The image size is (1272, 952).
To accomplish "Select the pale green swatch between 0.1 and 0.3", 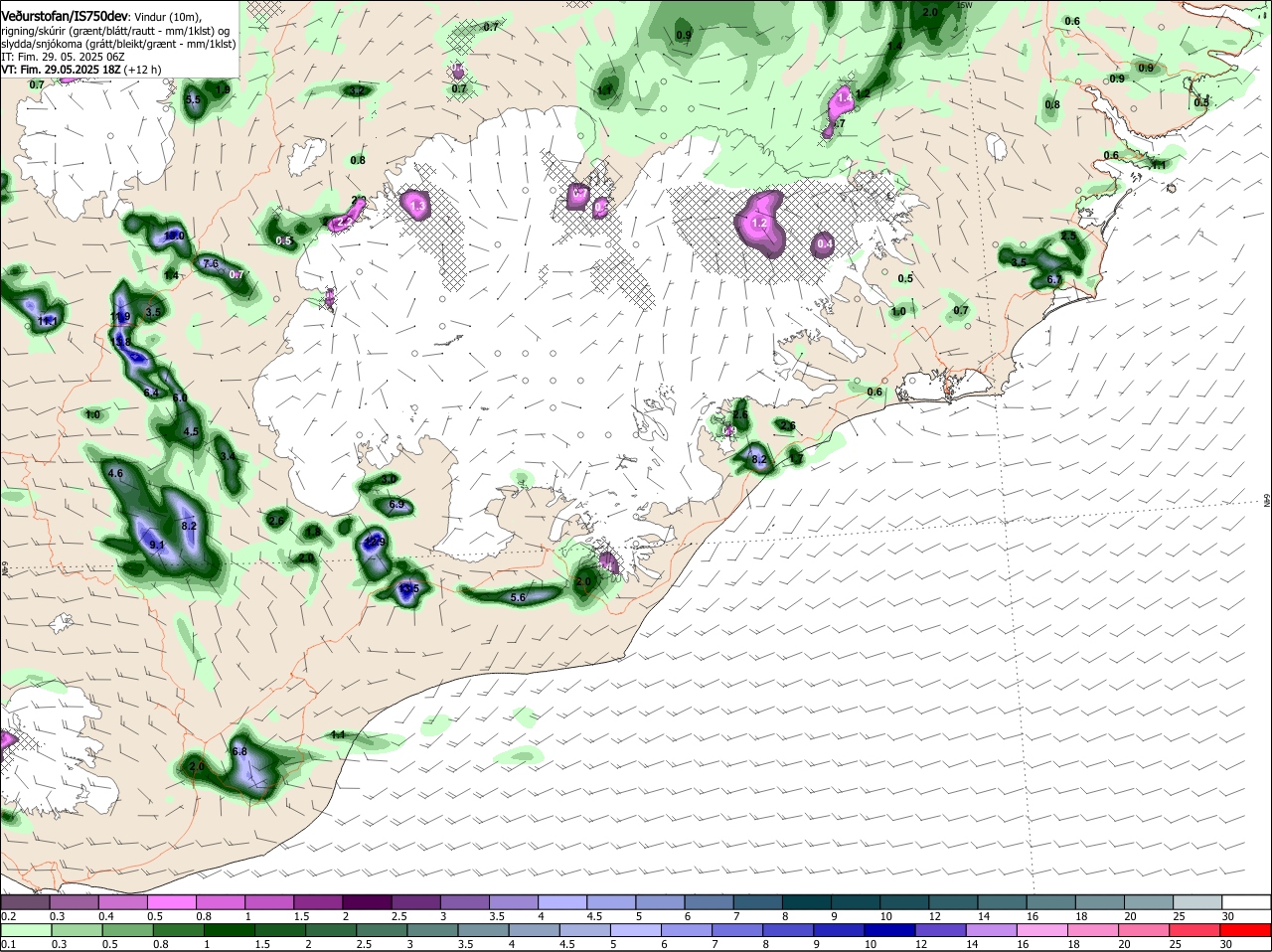I will point(24,928).
